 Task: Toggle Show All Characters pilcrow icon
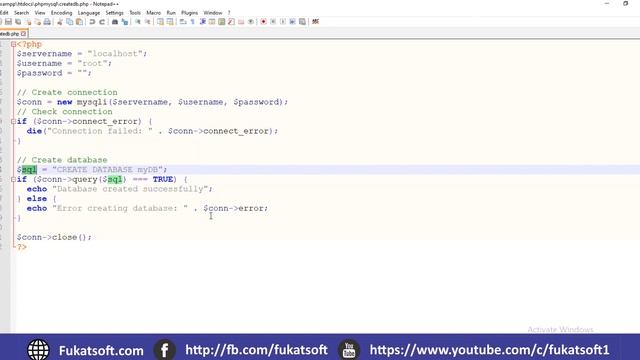[x=192, y=22]
